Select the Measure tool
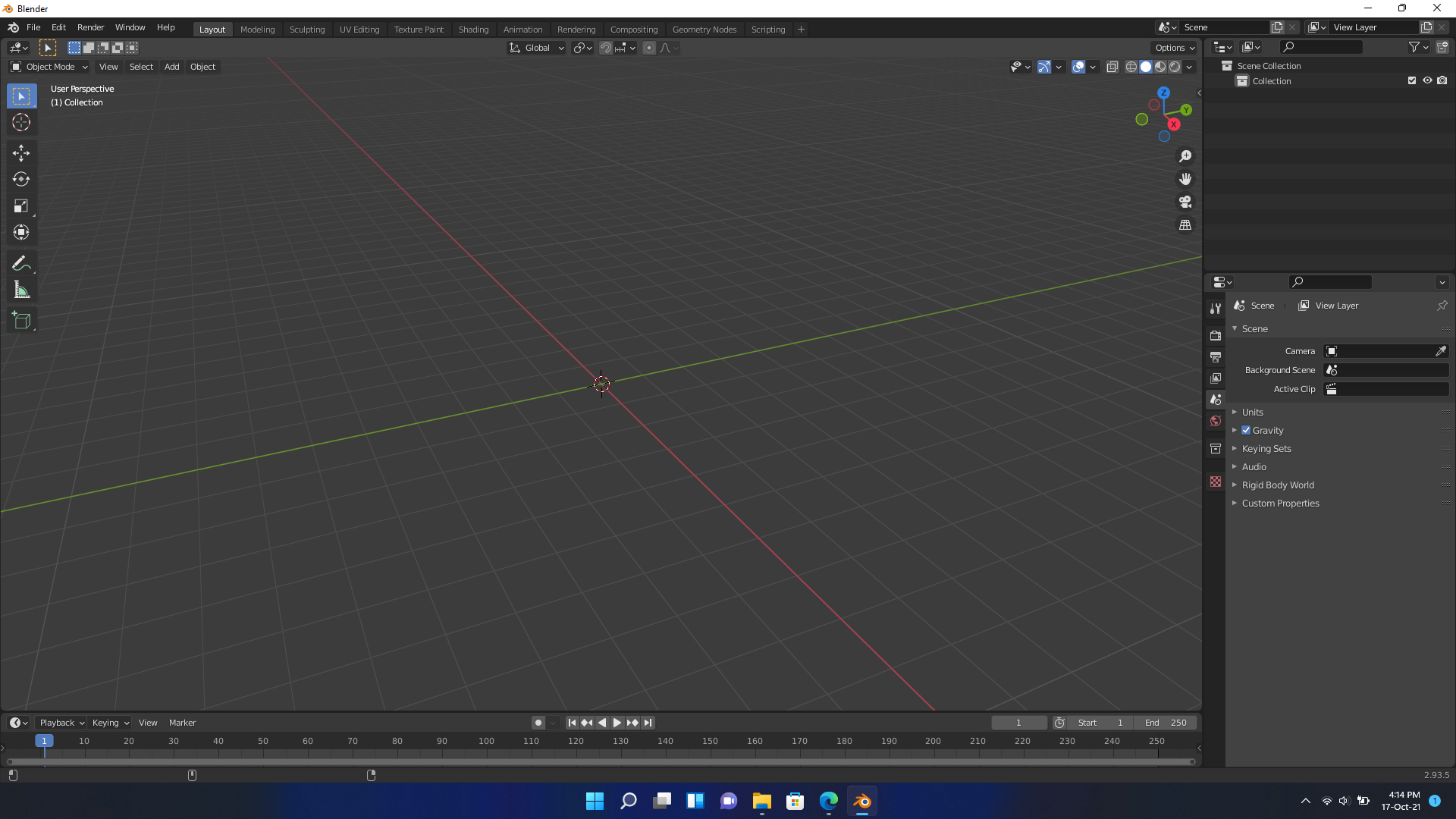Screen dimensions: 1456x819 click(21, 290)
